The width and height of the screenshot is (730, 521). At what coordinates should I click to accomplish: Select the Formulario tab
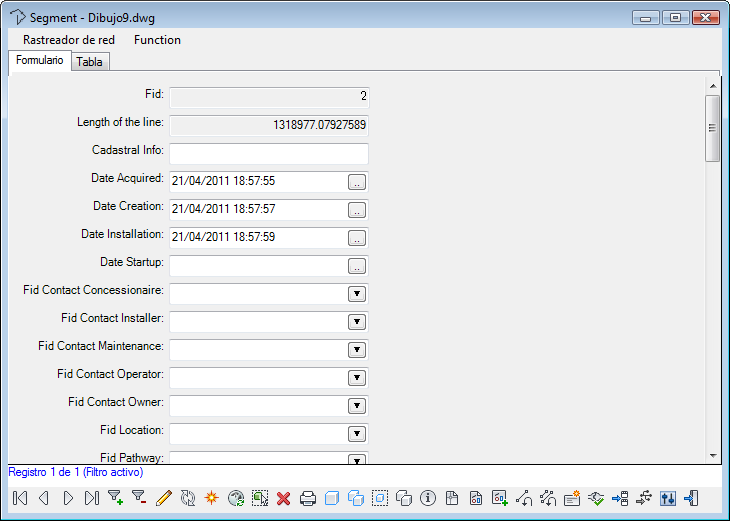point(40,60)
